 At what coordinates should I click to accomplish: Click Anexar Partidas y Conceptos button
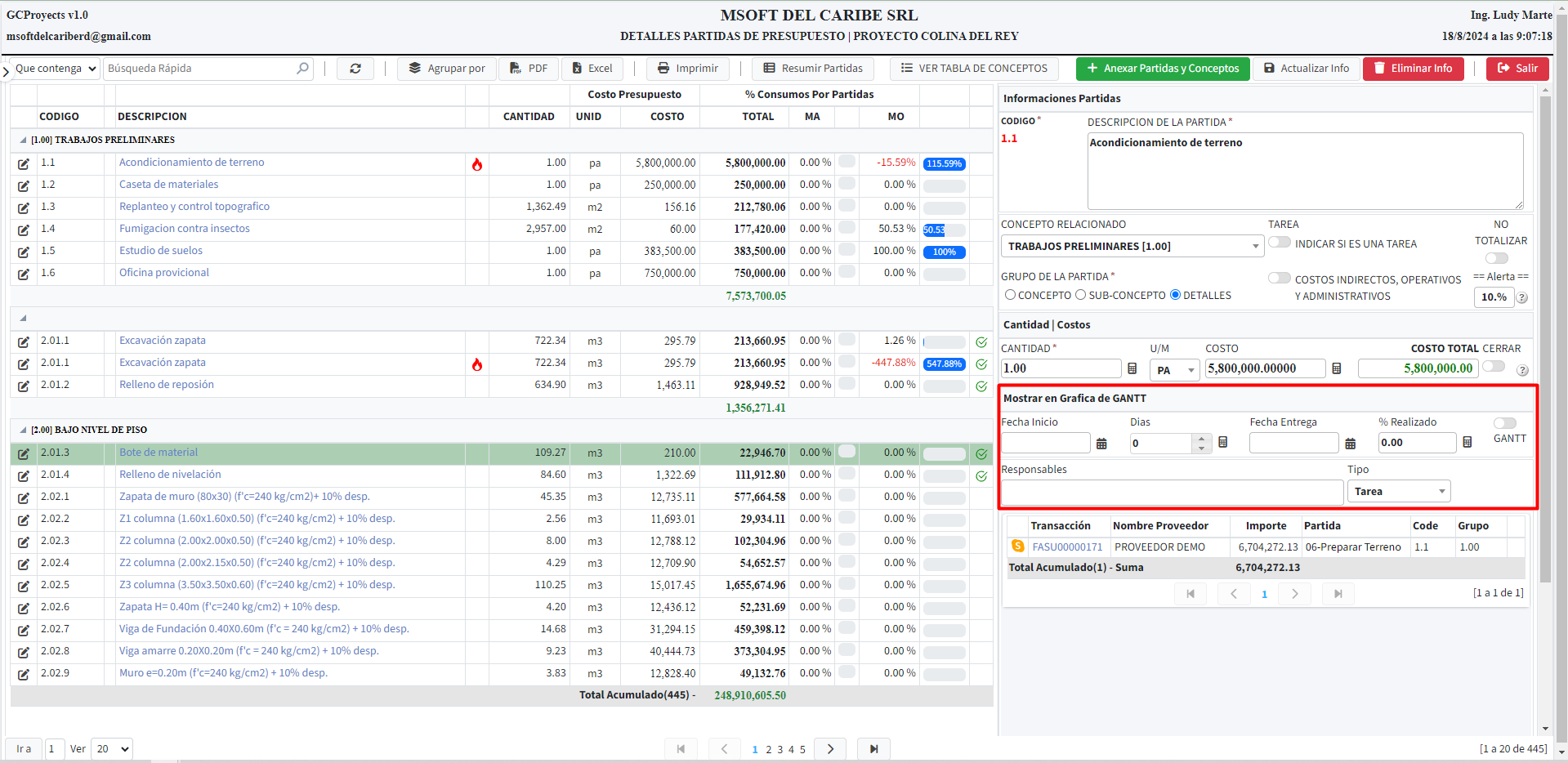1163,69
